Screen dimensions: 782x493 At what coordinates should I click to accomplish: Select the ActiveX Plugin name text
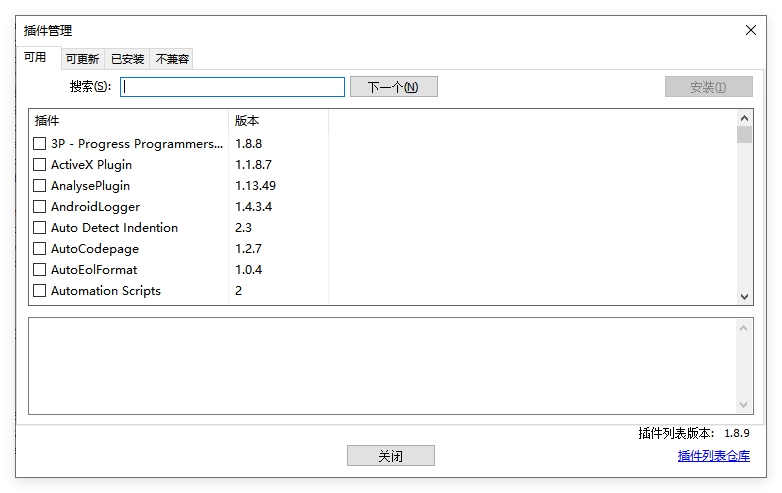click(x=91, y=165)
